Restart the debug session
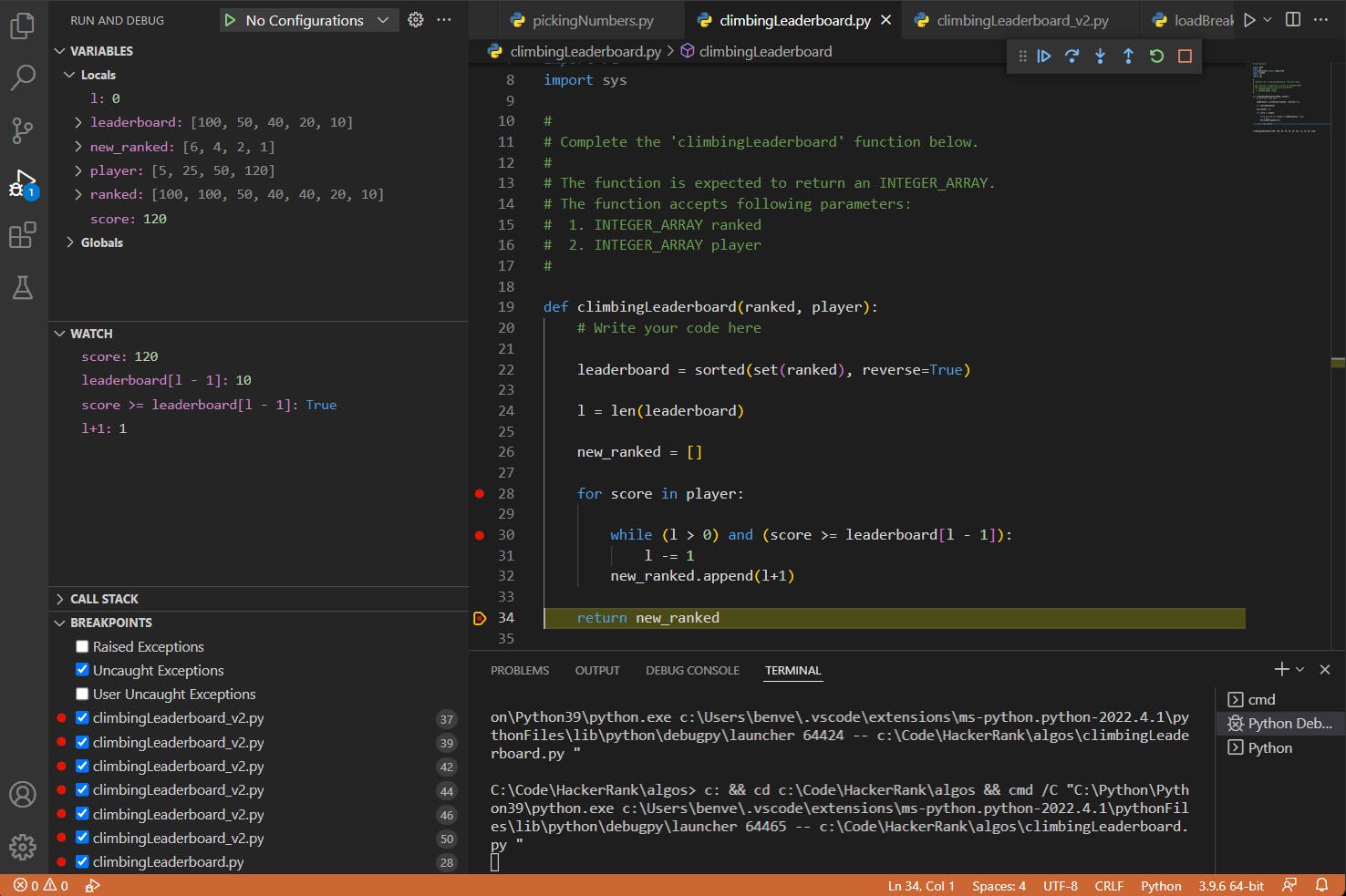Image resolution: width=1346 pixels, height=896 pixels. pos(1156,56)
